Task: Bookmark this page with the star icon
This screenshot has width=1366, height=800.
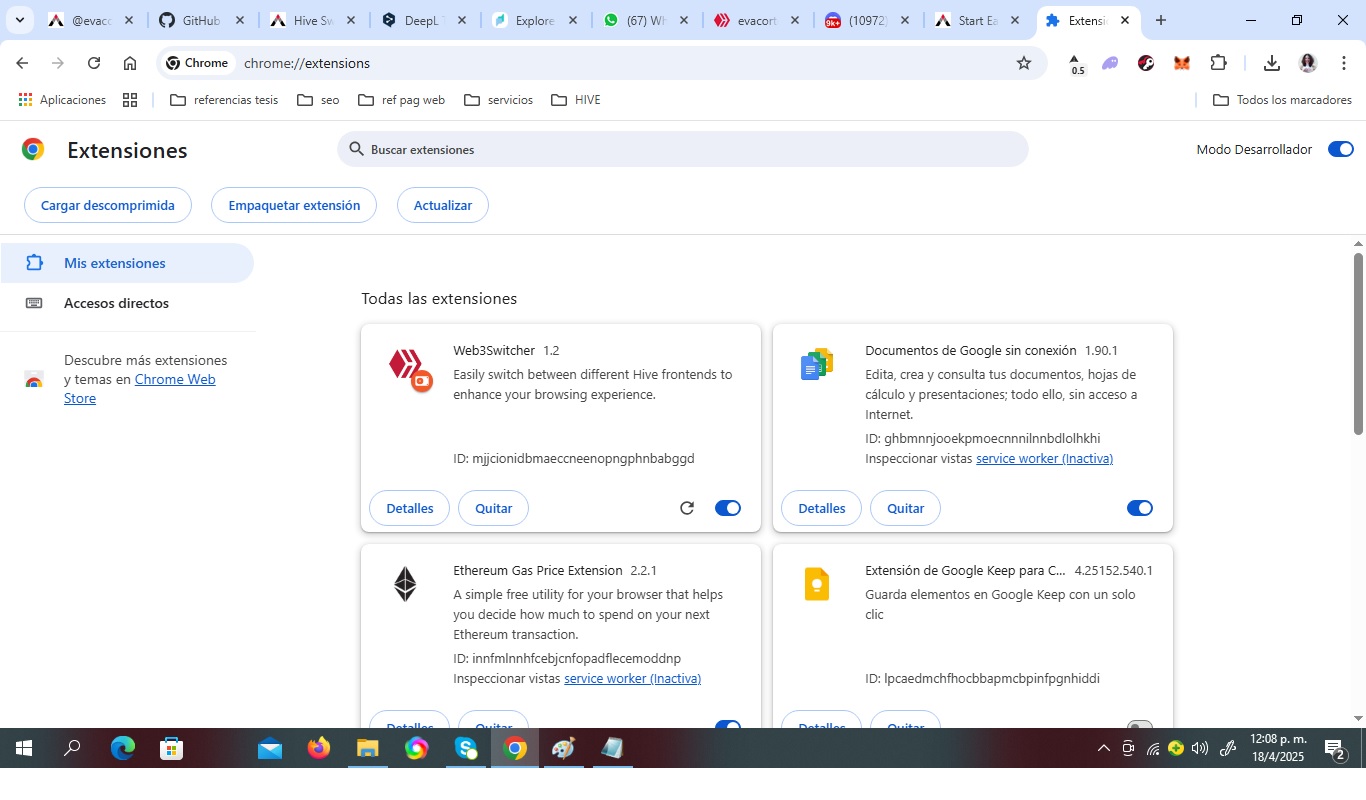Action: pos(1023,63)
